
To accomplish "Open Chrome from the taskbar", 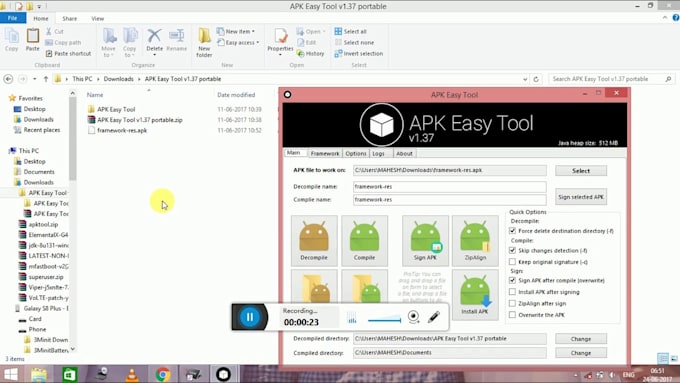I will [163, 374].
